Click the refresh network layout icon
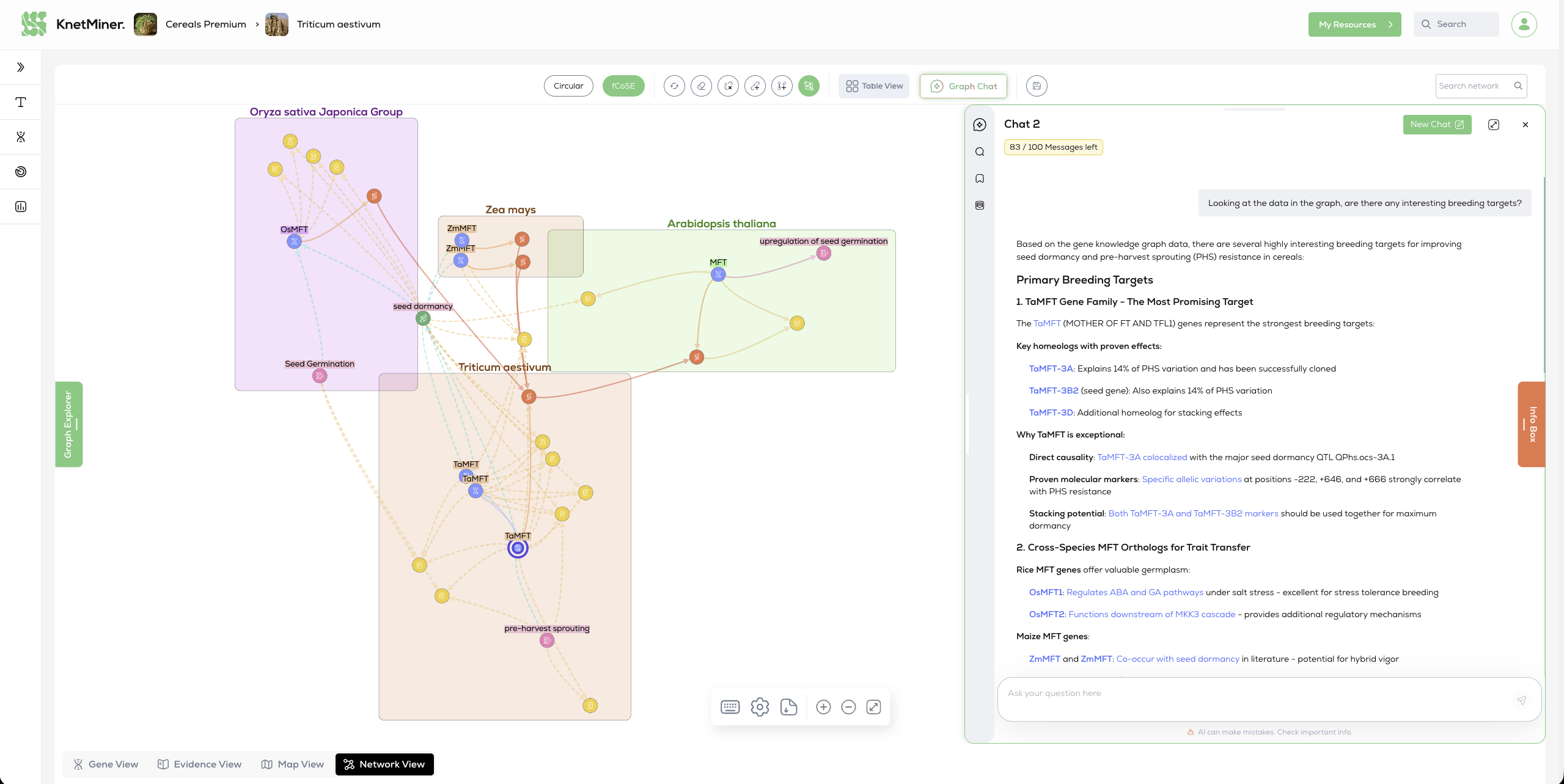 674,86
